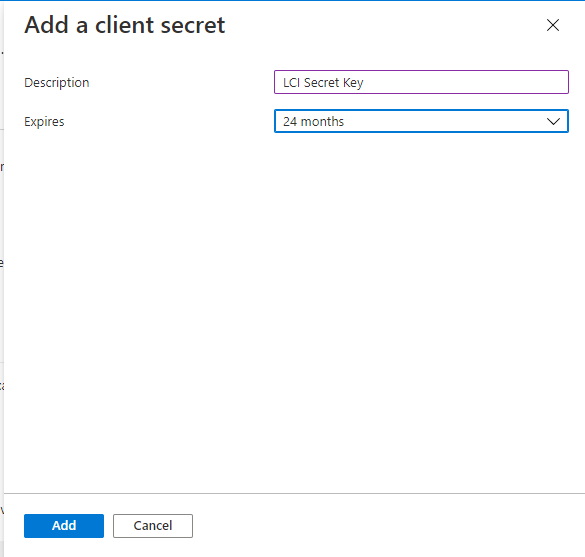Click the Cancel button
This screenshot has height=557, width=585.
(153, 526)
